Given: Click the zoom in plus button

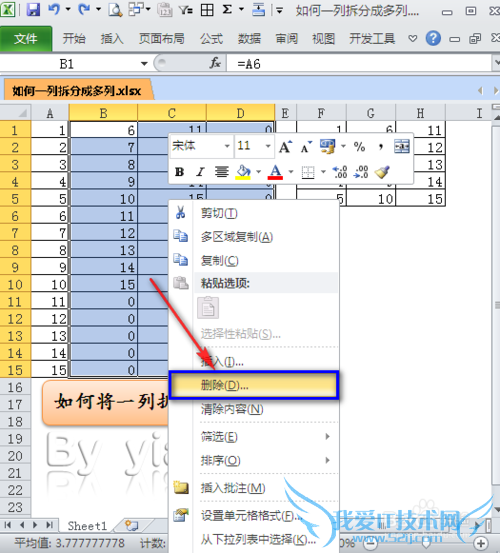Looking at the screenshot, I should pyautogui.click(x=481, y=543).
